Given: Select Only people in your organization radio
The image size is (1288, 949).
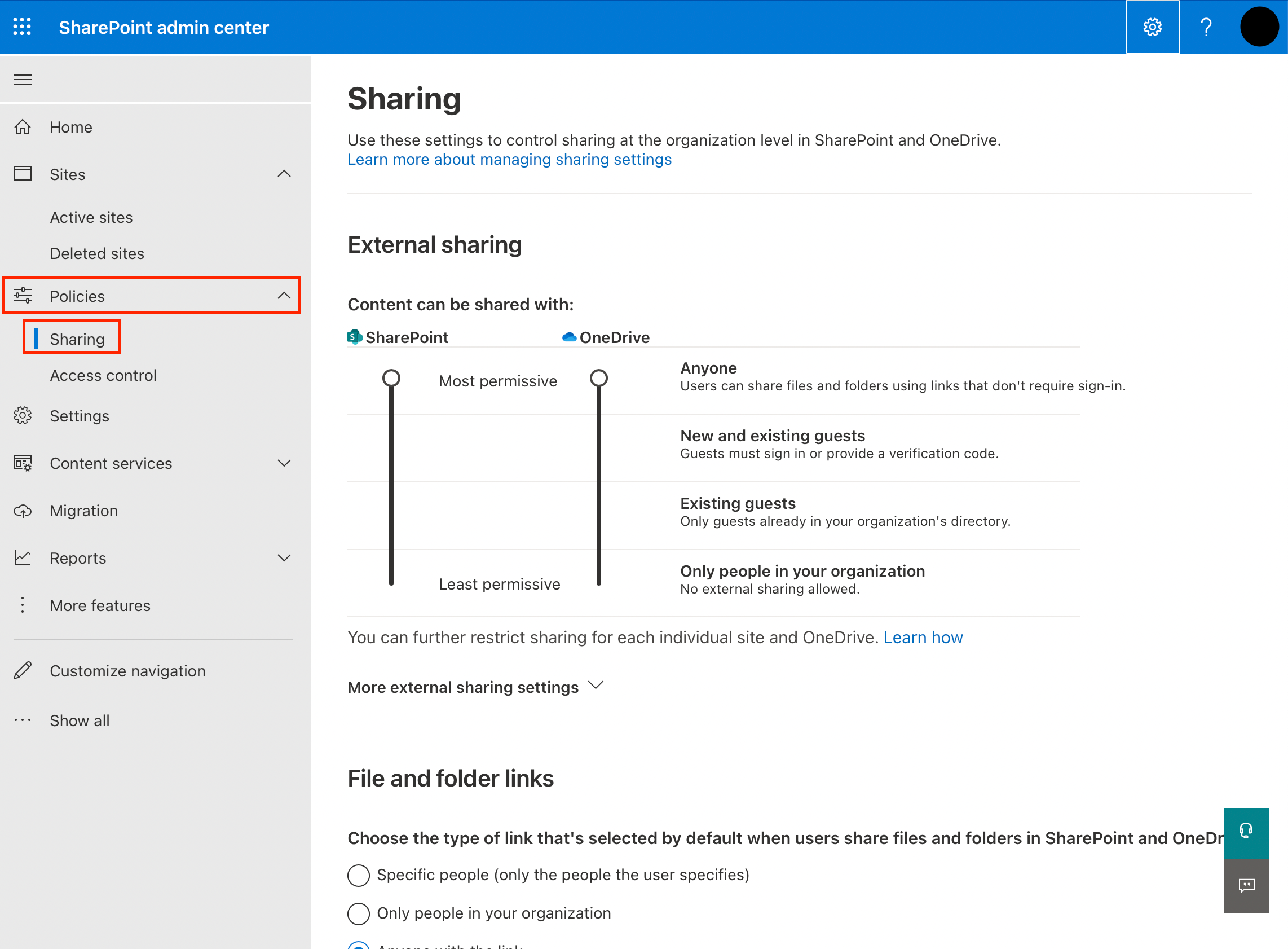Looking at the screenshot, I should [358, 913].
